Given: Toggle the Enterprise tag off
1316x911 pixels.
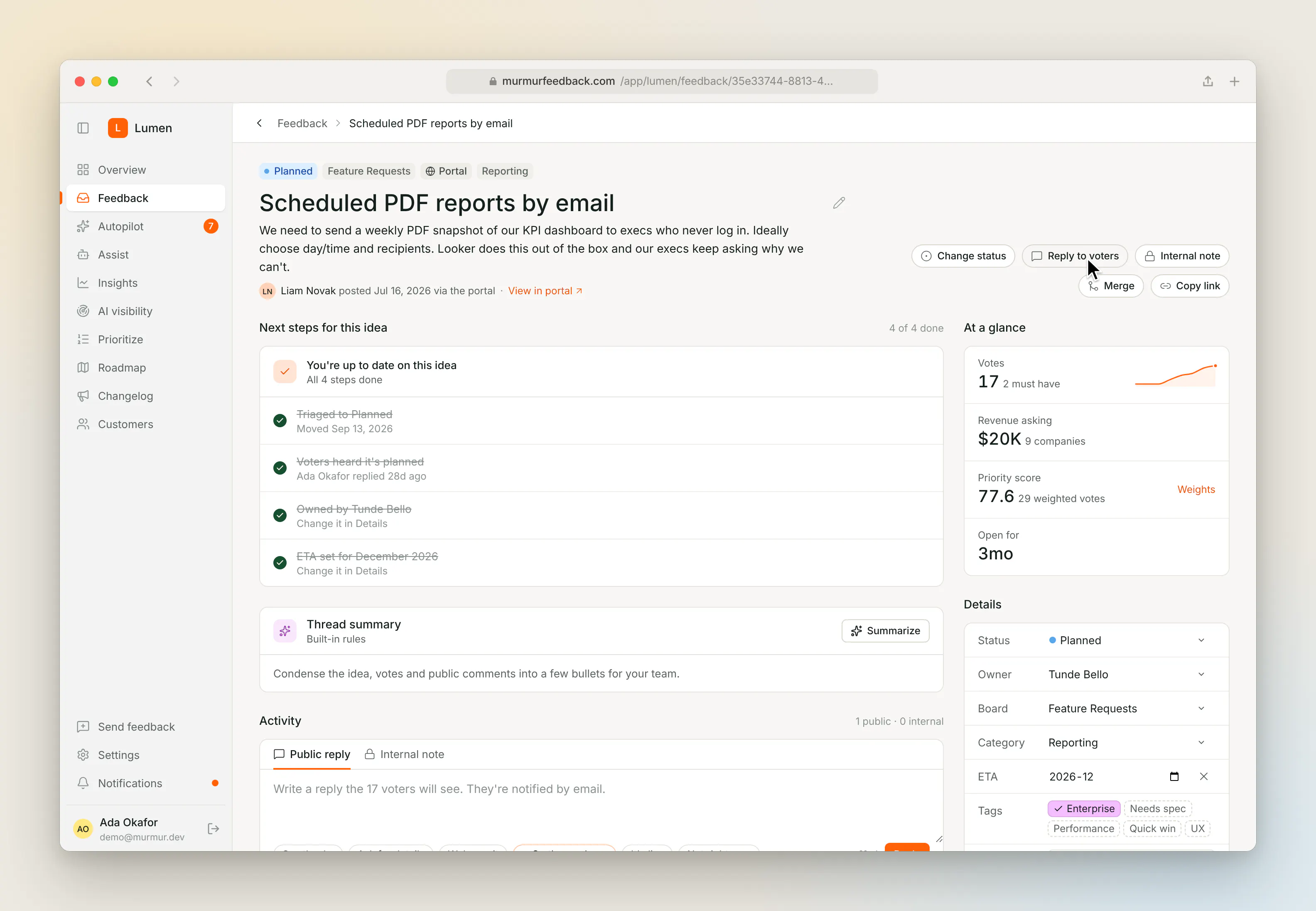Looking at the screenshot, I should (1084, 808).
